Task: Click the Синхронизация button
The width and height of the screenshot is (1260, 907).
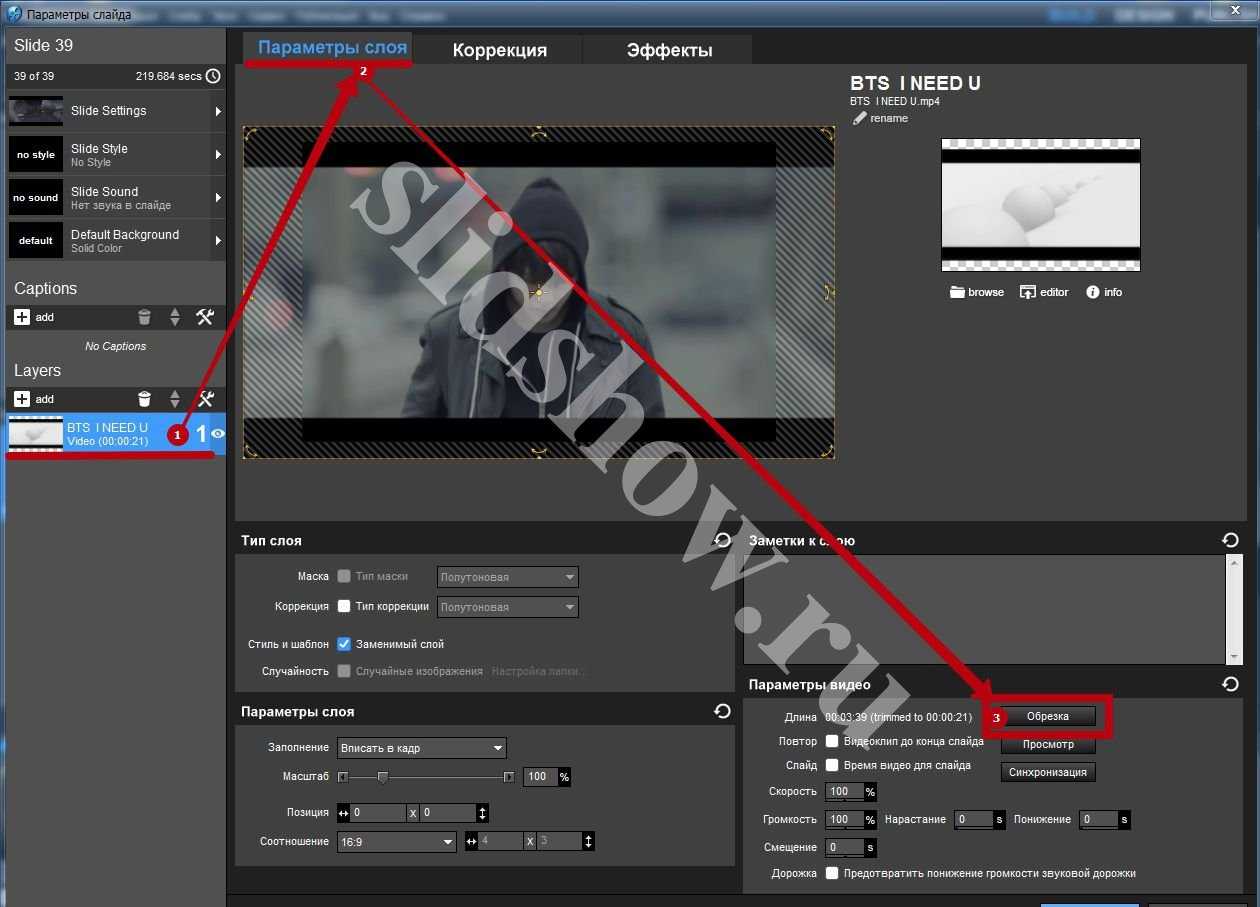Action: pyautogui.click(x=1047, y=773)
